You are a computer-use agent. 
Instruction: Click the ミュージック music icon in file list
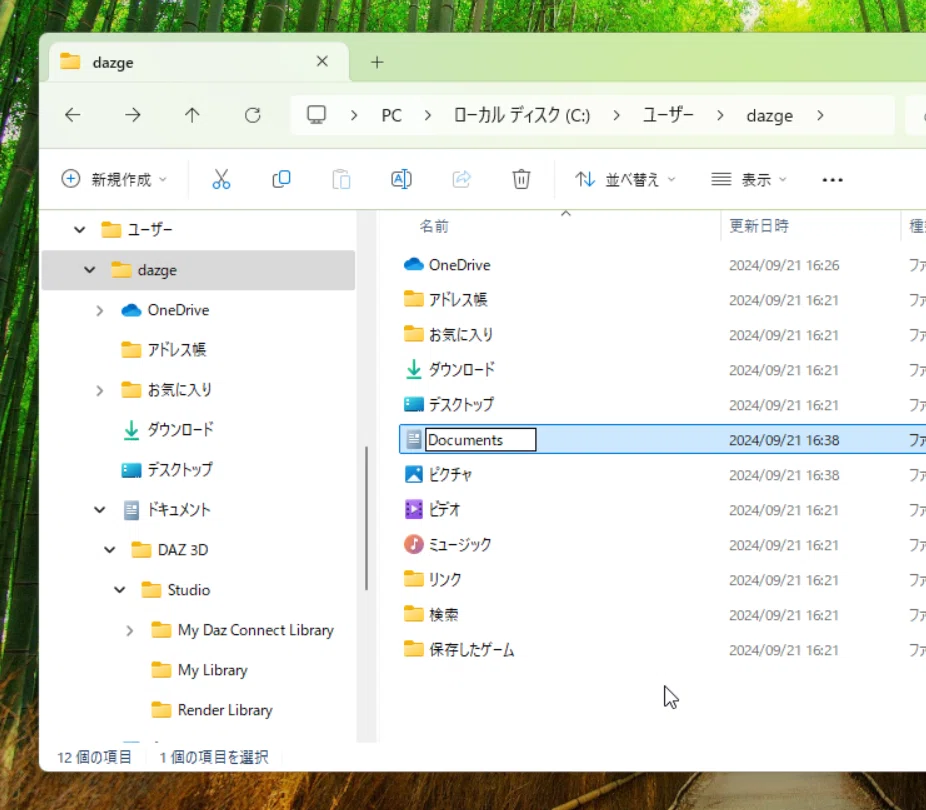[413, 544]
